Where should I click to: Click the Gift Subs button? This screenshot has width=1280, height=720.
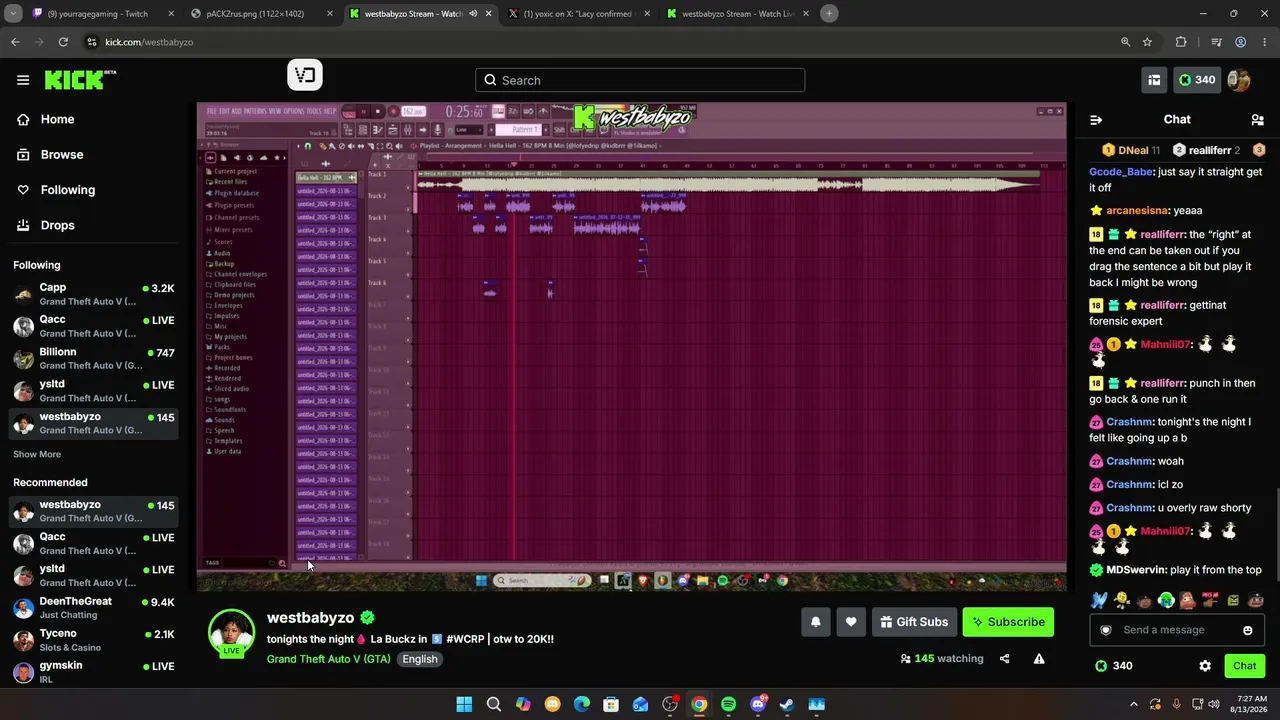coord(914,622)
